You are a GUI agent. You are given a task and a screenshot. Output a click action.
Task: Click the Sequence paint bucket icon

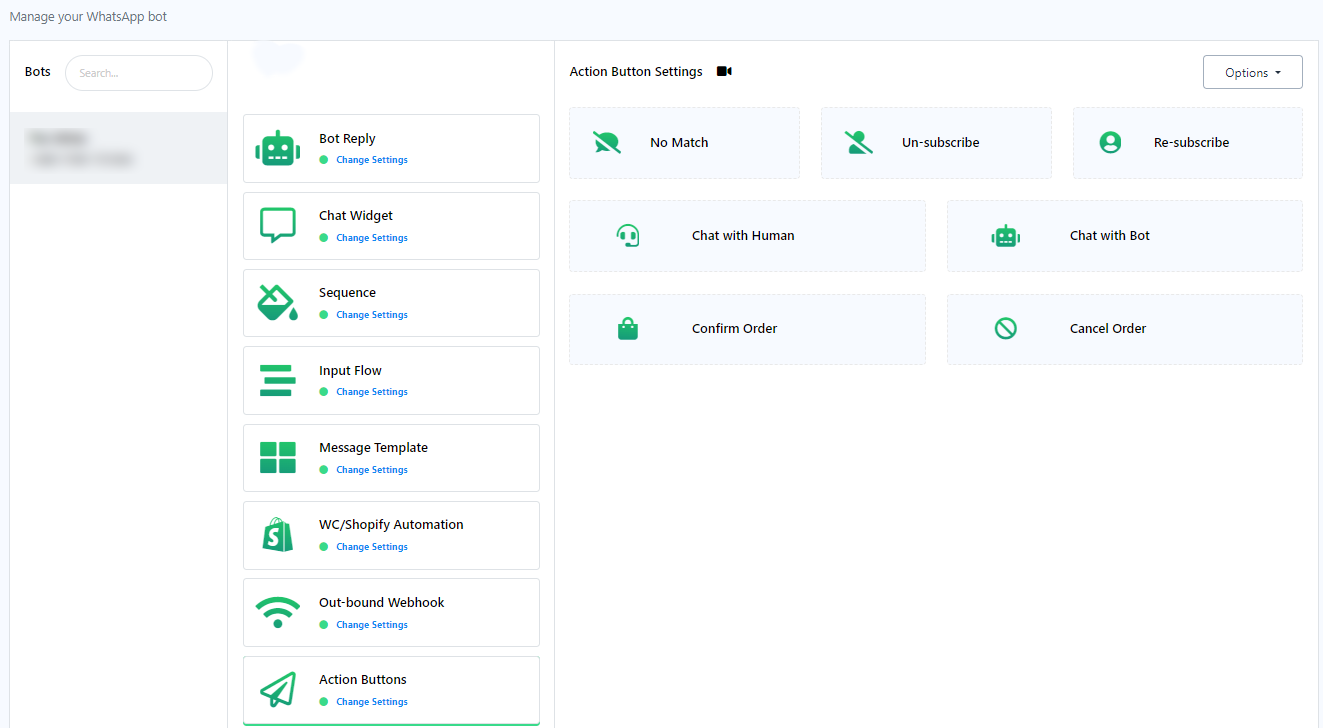coord(277,303)
